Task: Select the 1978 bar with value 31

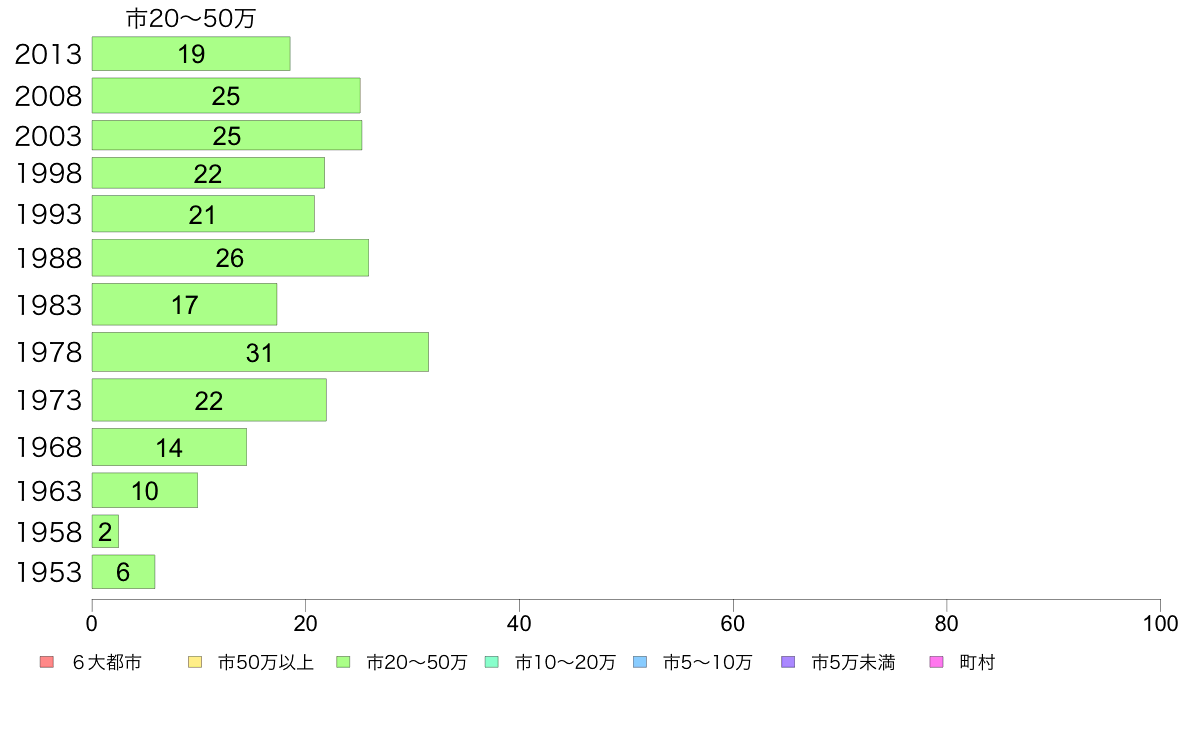Action: pos(260,352)
